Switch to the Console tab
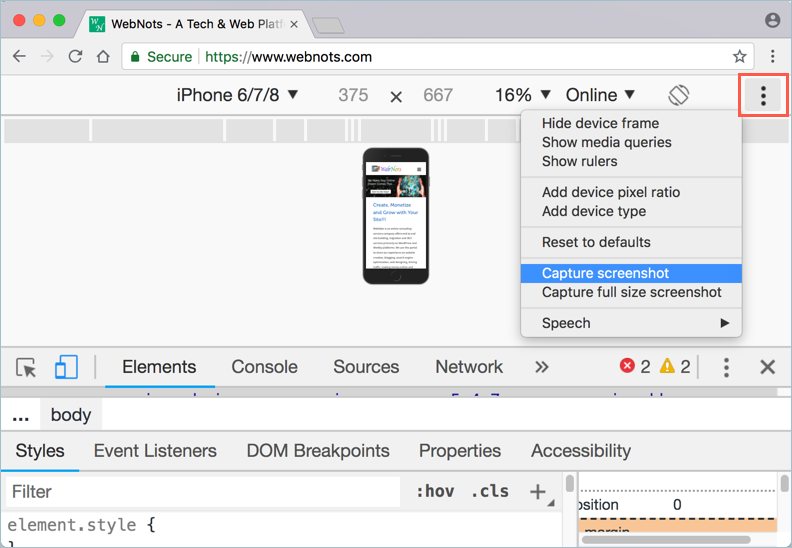 tap(264, 367)
